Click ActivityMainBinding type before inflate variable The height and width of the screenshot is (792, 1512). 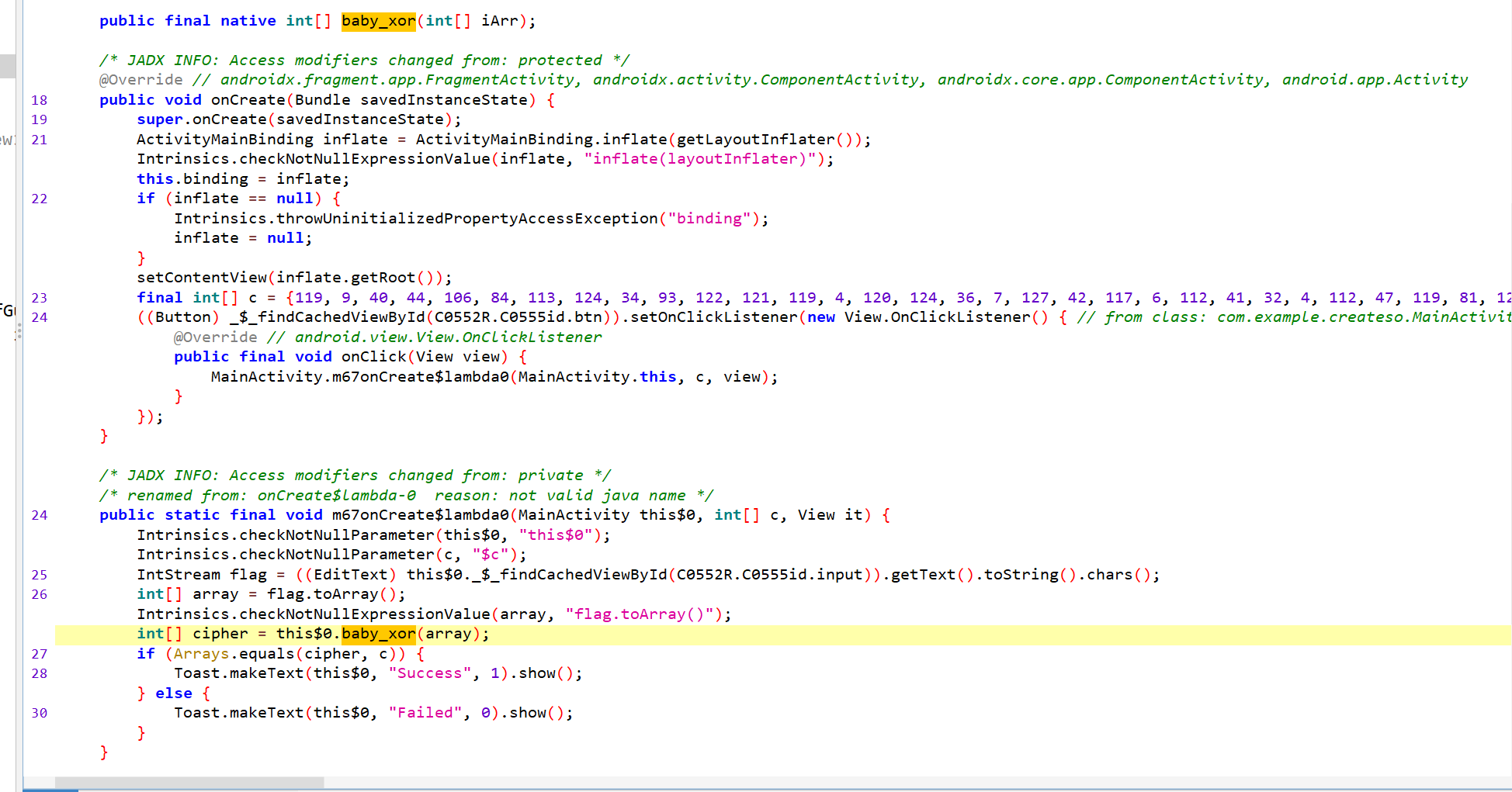(225, 140)
